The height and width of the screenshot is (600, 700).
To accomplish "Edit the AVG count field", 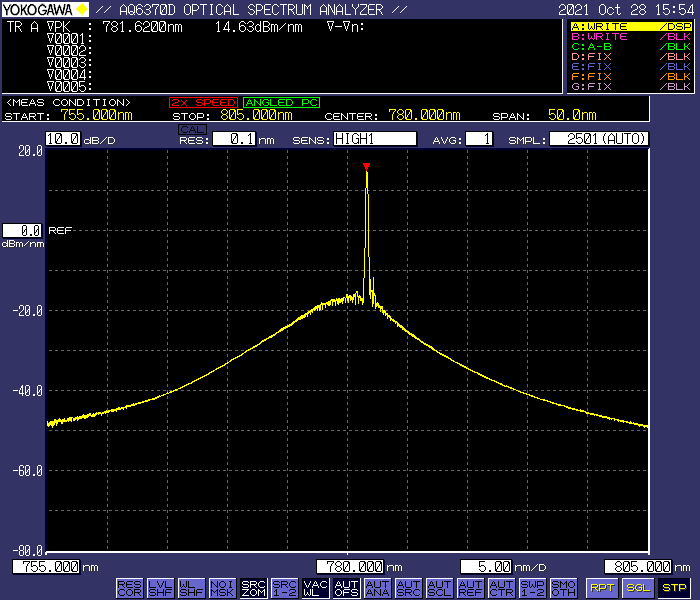I will [x=479, y=139].
